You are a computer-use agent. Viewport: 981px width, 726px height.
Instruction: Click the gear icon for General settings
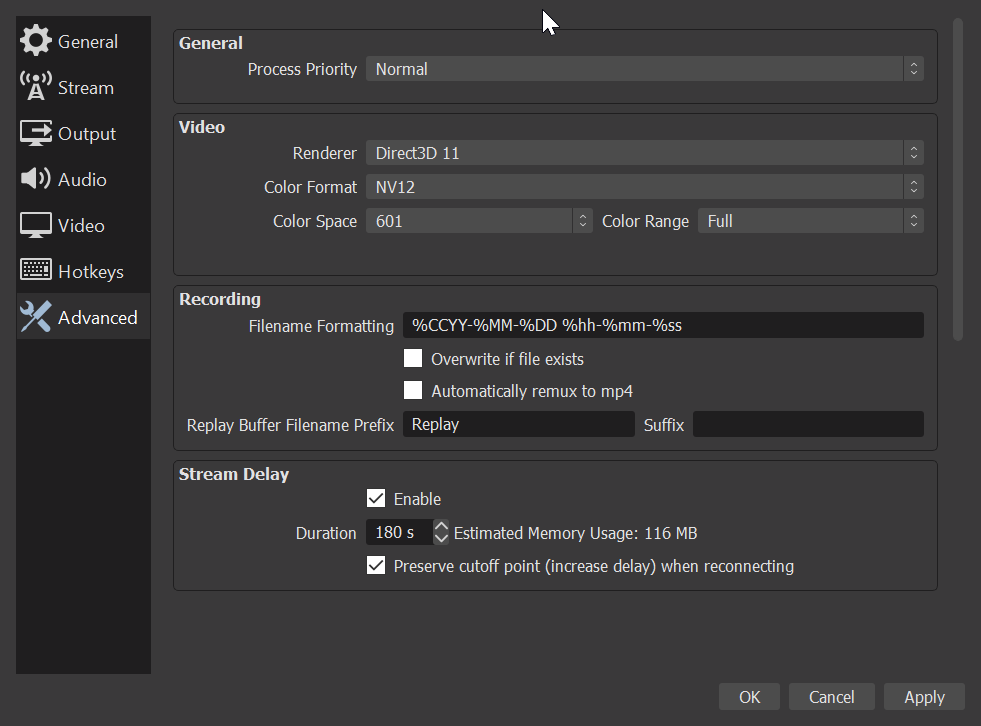coord(36,41)
